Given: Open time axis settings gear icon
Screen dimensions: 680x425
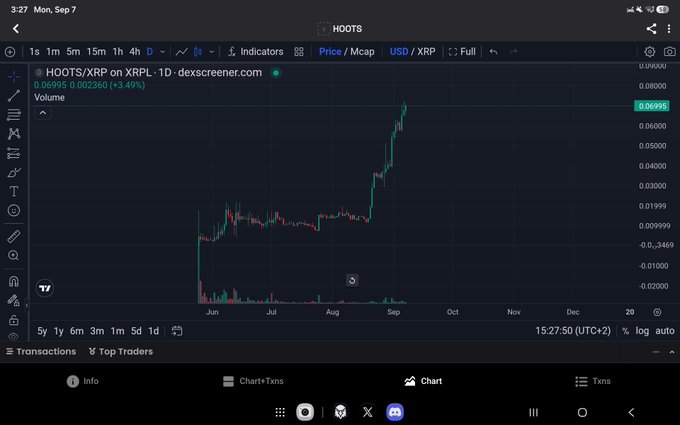Looking at the screenshot, I should [x=657, y=312].
